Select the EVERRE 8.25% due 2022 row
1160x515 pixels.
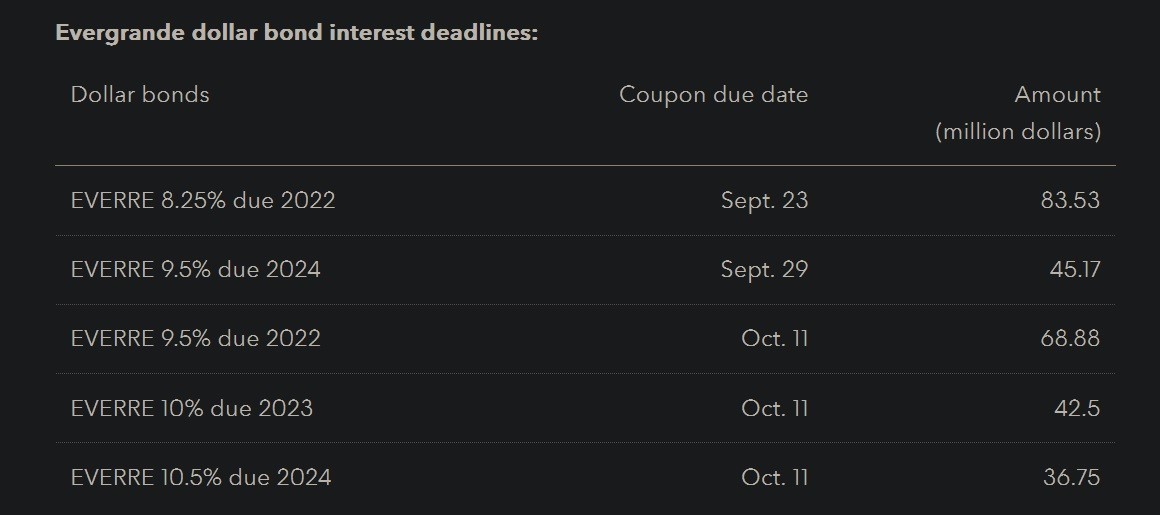pyautogui.click(x=203, y=200)
